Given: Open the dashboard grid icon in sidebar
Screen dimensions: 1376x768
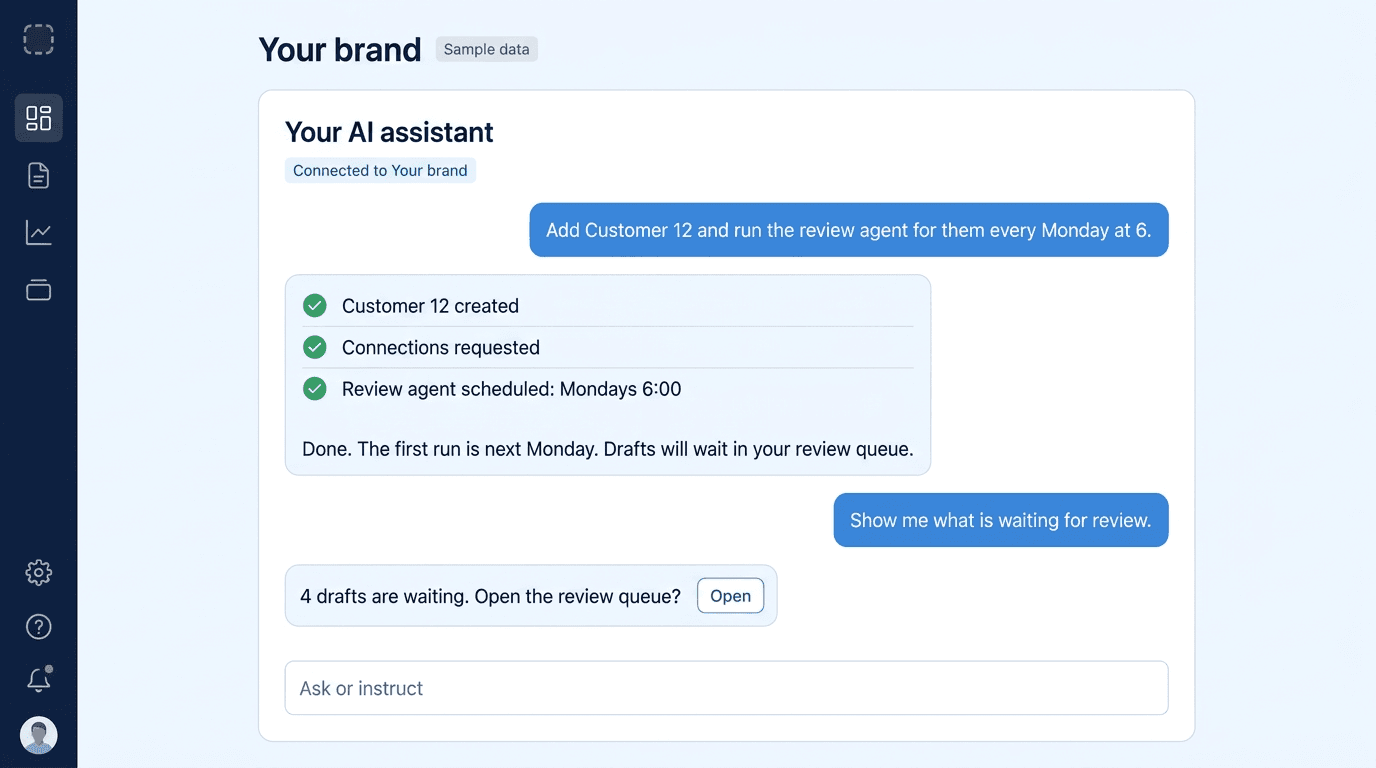Looking at the screenshot, I should pyautogui.click(x=39, y=118).
